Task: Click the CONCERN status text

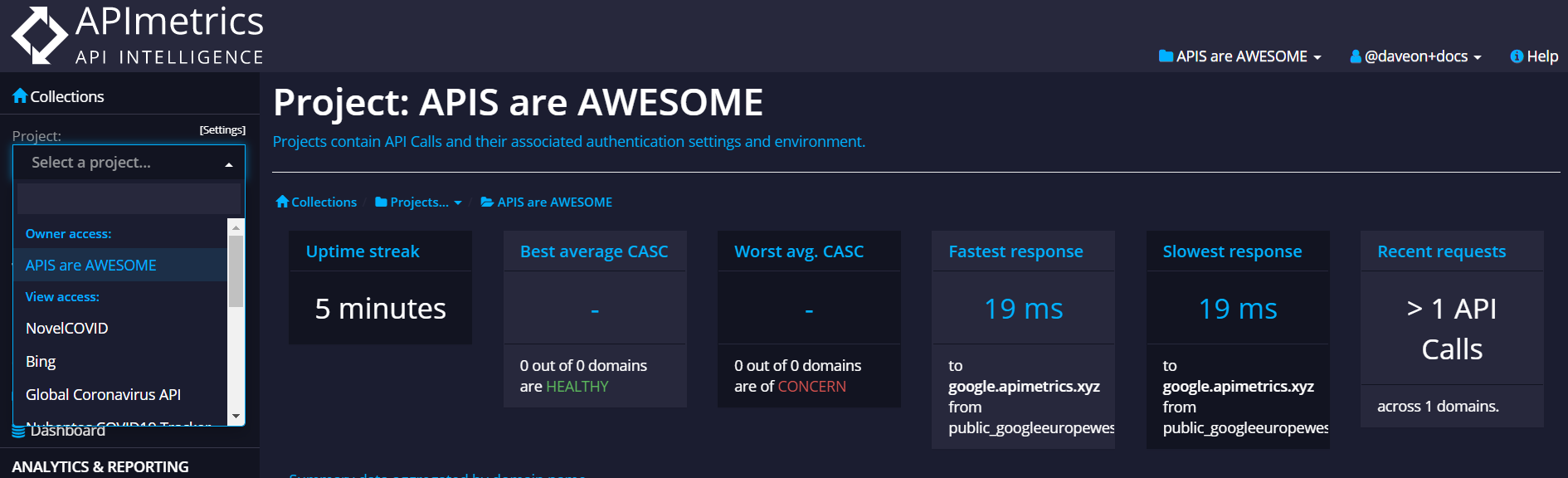Action: click(811, 387)
